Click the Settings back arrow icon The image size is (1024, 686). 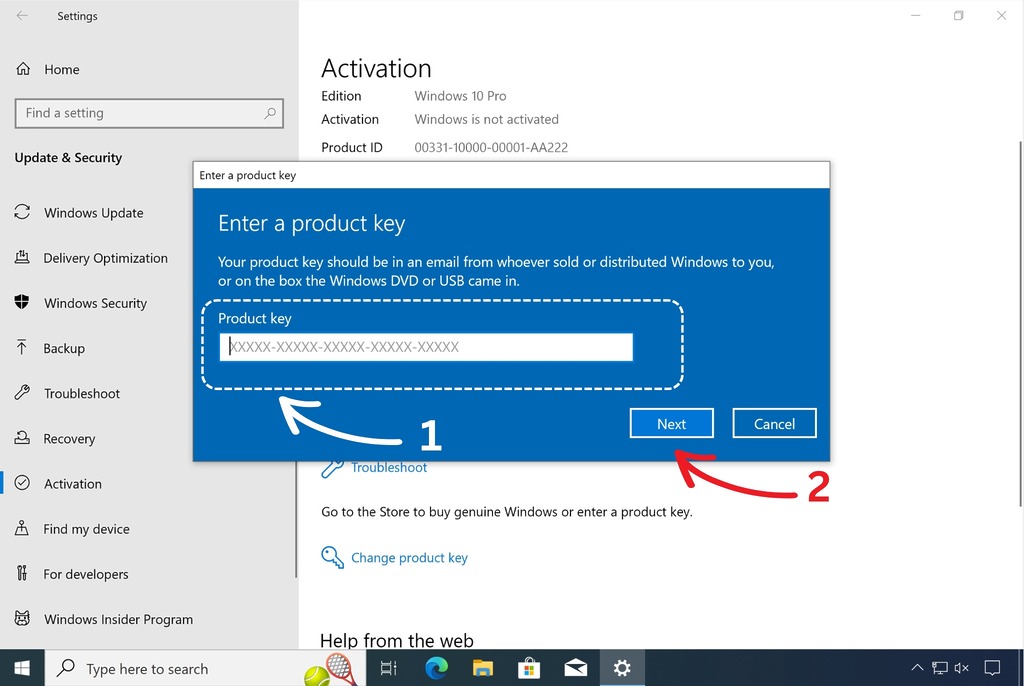22,16
